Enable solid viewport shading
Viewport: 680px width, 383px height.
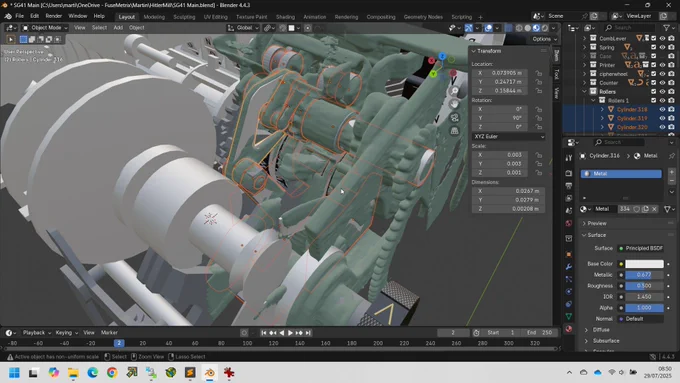point(528,28)
